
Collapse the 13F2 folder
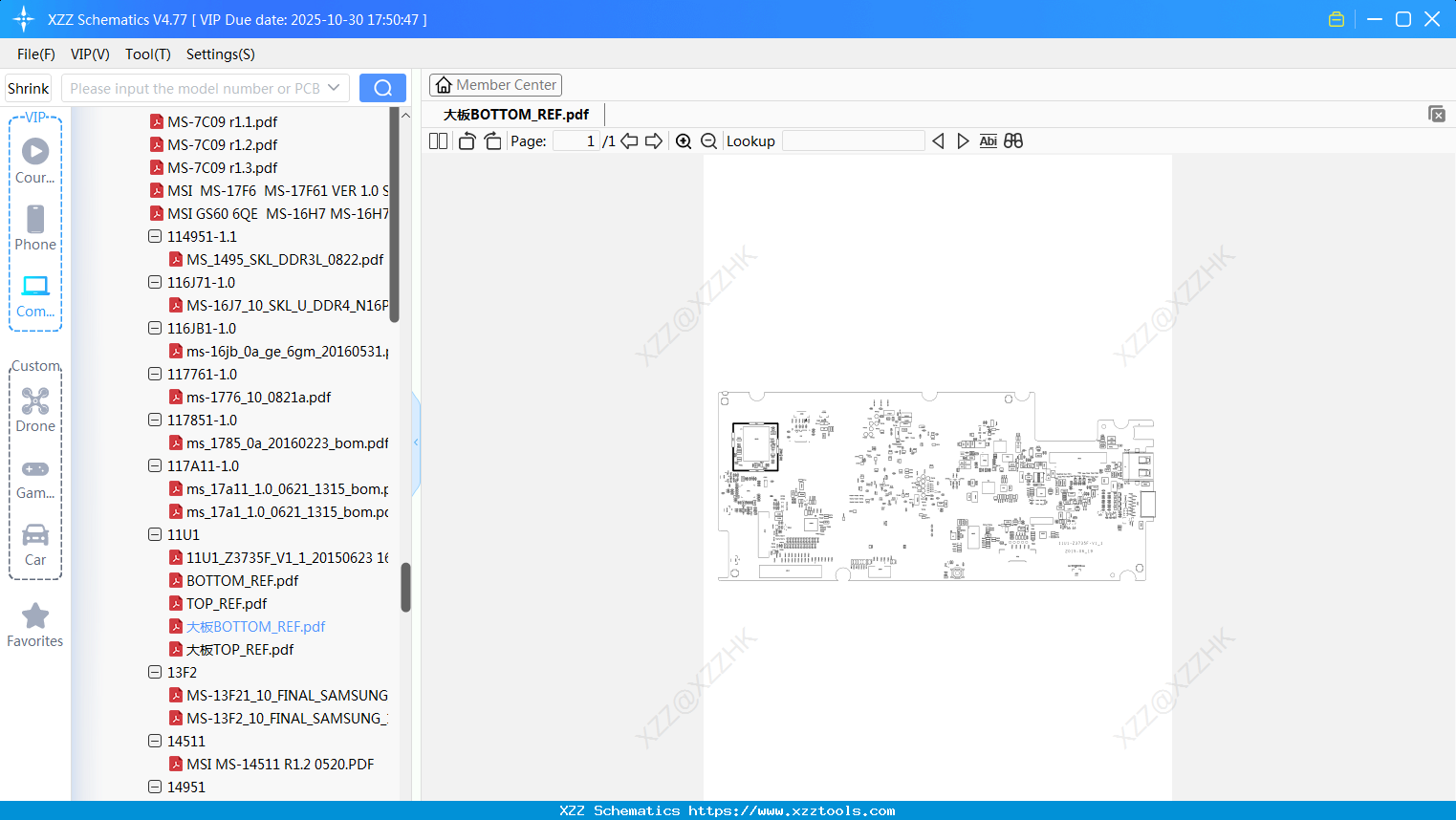point(155,672)
